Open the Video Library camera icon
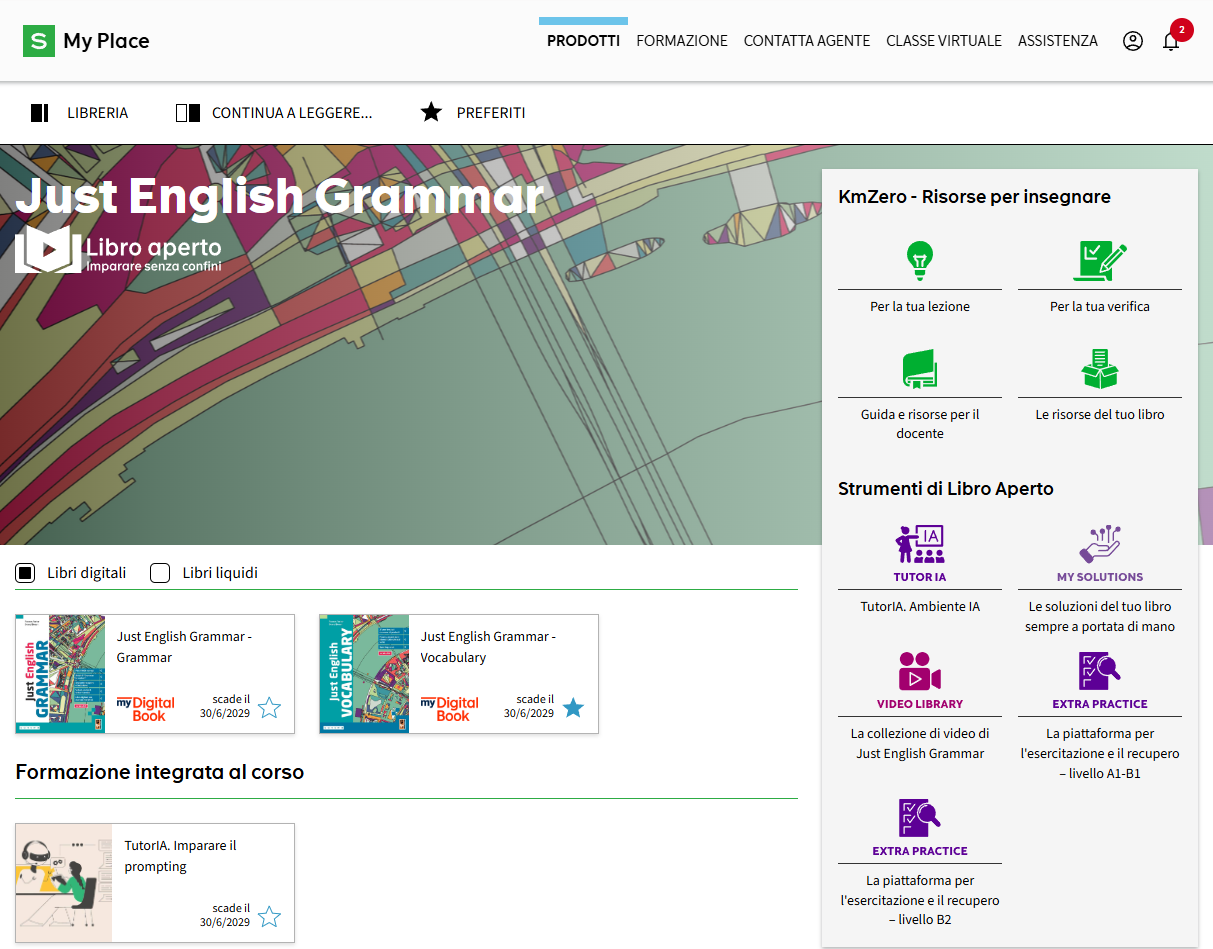The image size is (1213, 949). (x=919, y=671)
